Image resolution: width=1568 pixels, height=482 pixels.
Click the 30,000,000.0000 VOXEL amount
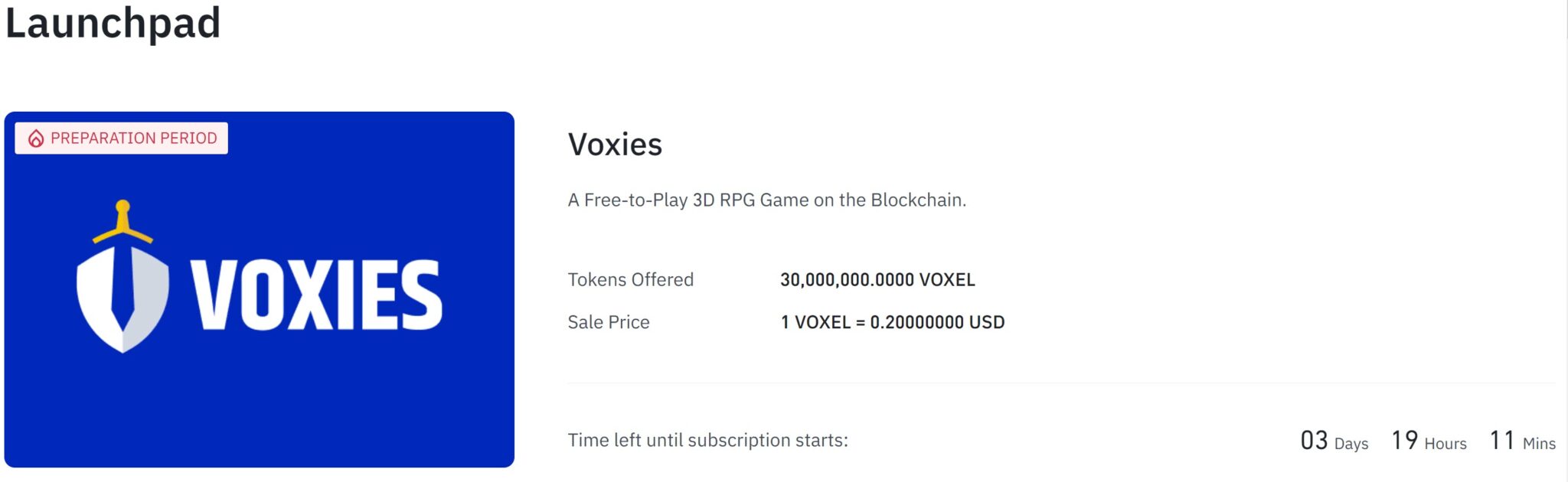click(877, 280)
